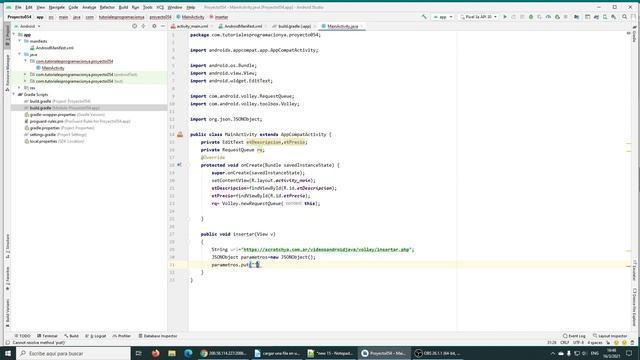Click the insertar.php URL in the code
Screen dimensions: 640x360
pos(327,249)
